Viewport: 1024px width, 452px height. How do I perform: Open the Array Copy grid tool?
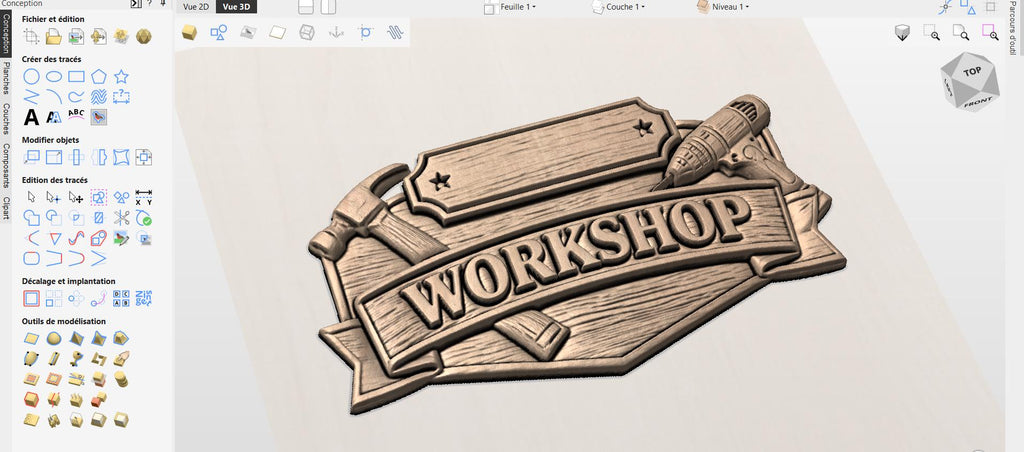54,299
